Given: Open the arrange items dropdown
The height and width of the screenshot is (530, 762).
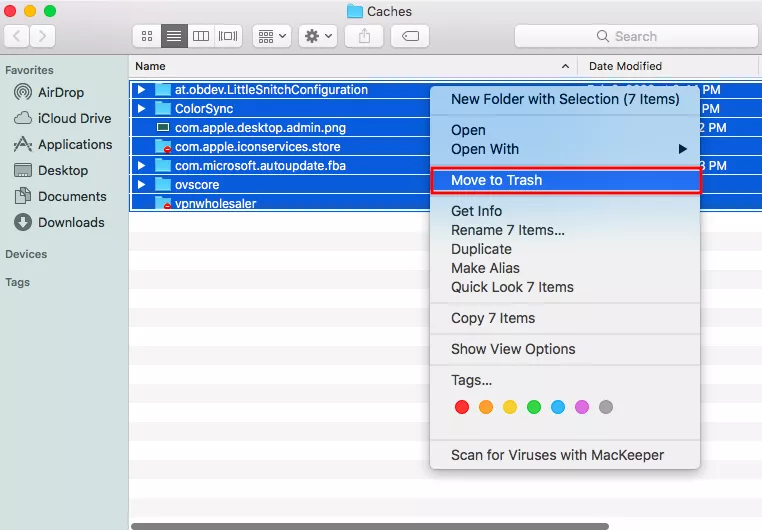Looking at the screenshot, I should (272, 36).
